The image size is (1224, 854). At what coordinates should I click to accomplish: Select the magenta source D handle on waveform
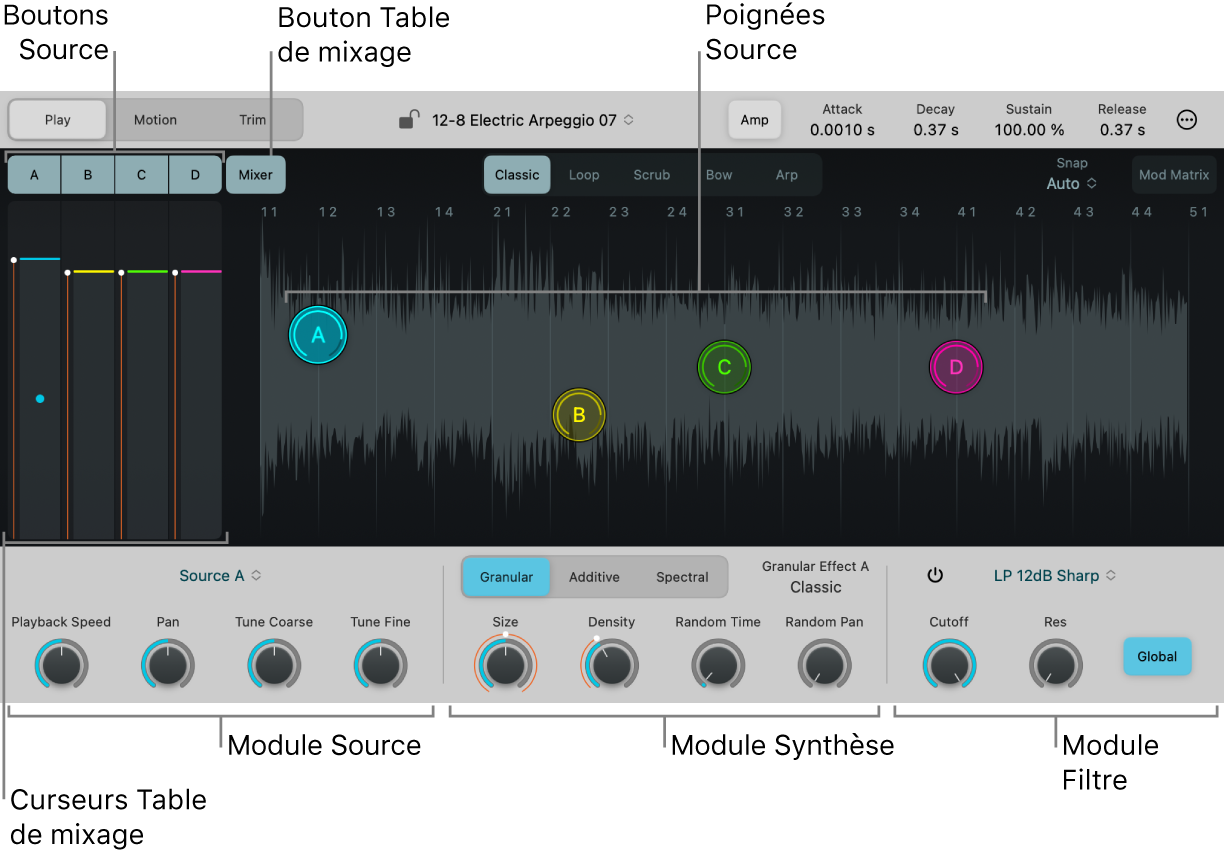pos(956,367)
